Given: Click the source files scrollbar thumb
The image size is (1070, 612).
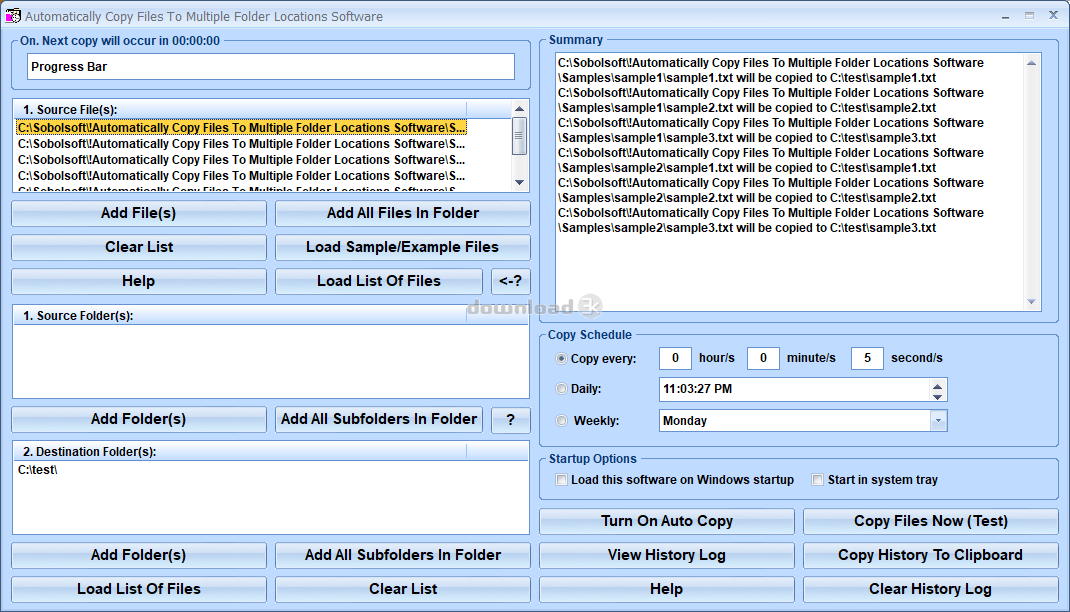Looking at the screenshot, I should (519, 136).
